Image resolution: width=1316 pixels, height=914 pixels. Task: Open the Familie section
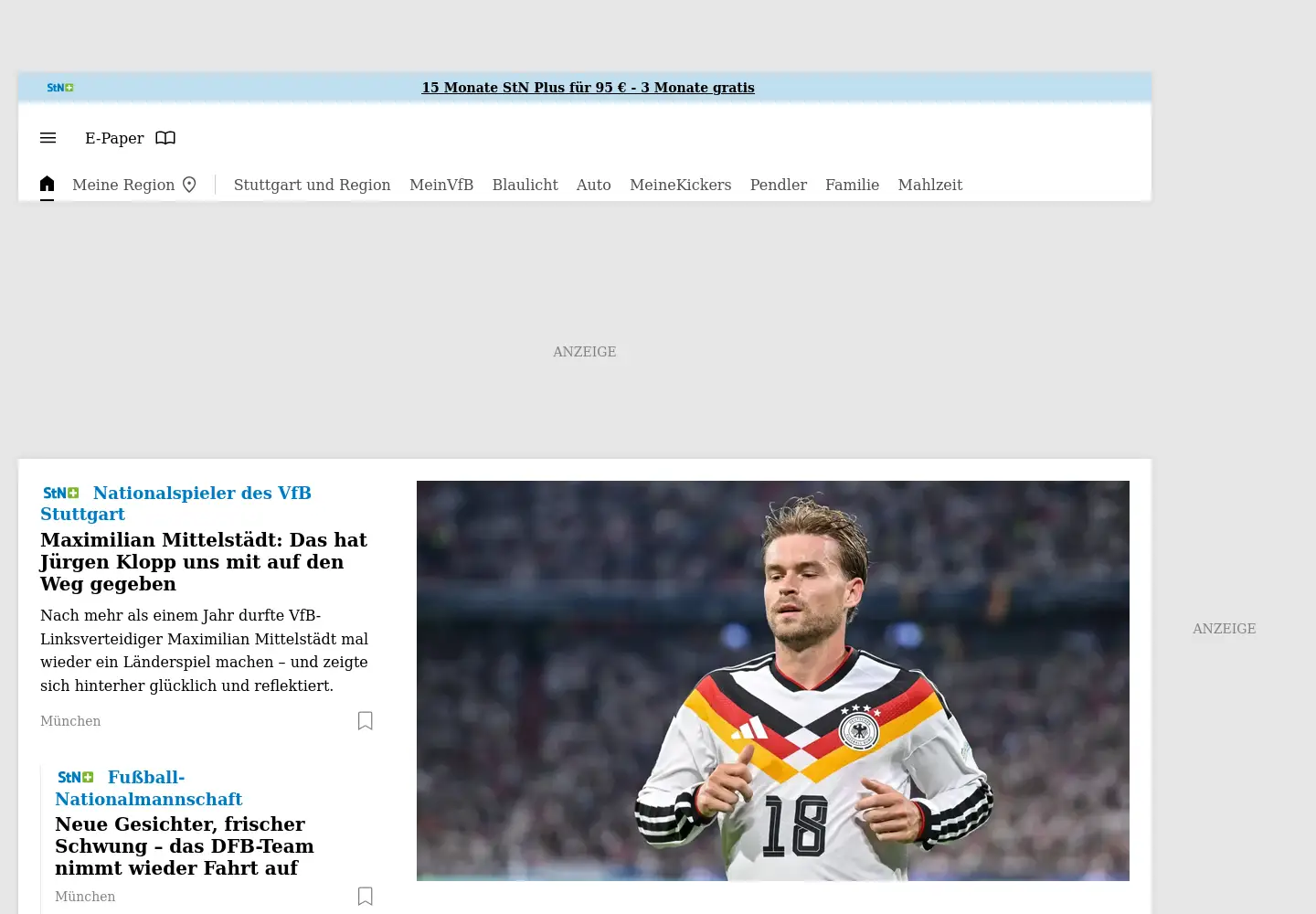(x=852, y=185)
